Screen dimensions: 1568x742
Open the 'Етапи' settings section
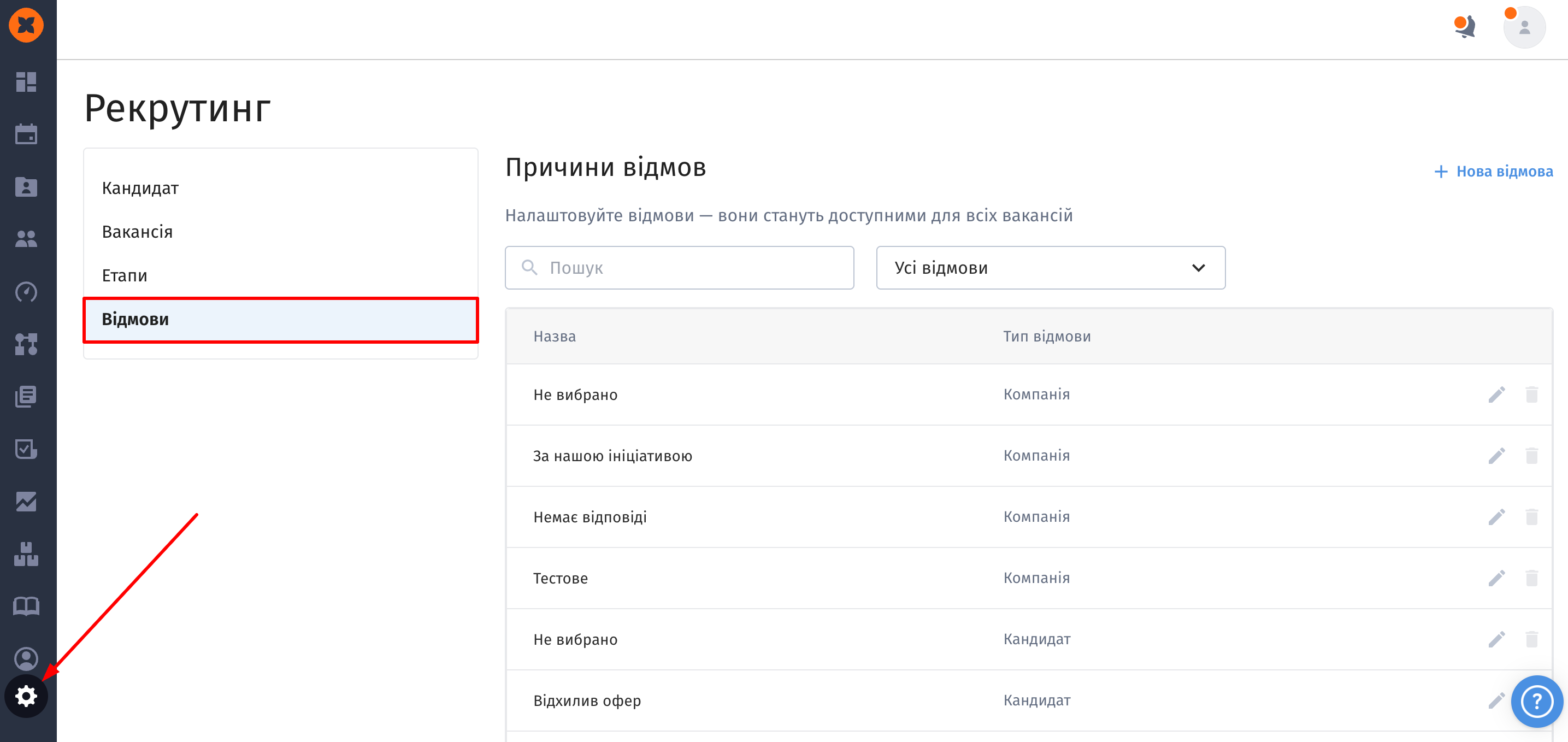click(x=124, y=276)
